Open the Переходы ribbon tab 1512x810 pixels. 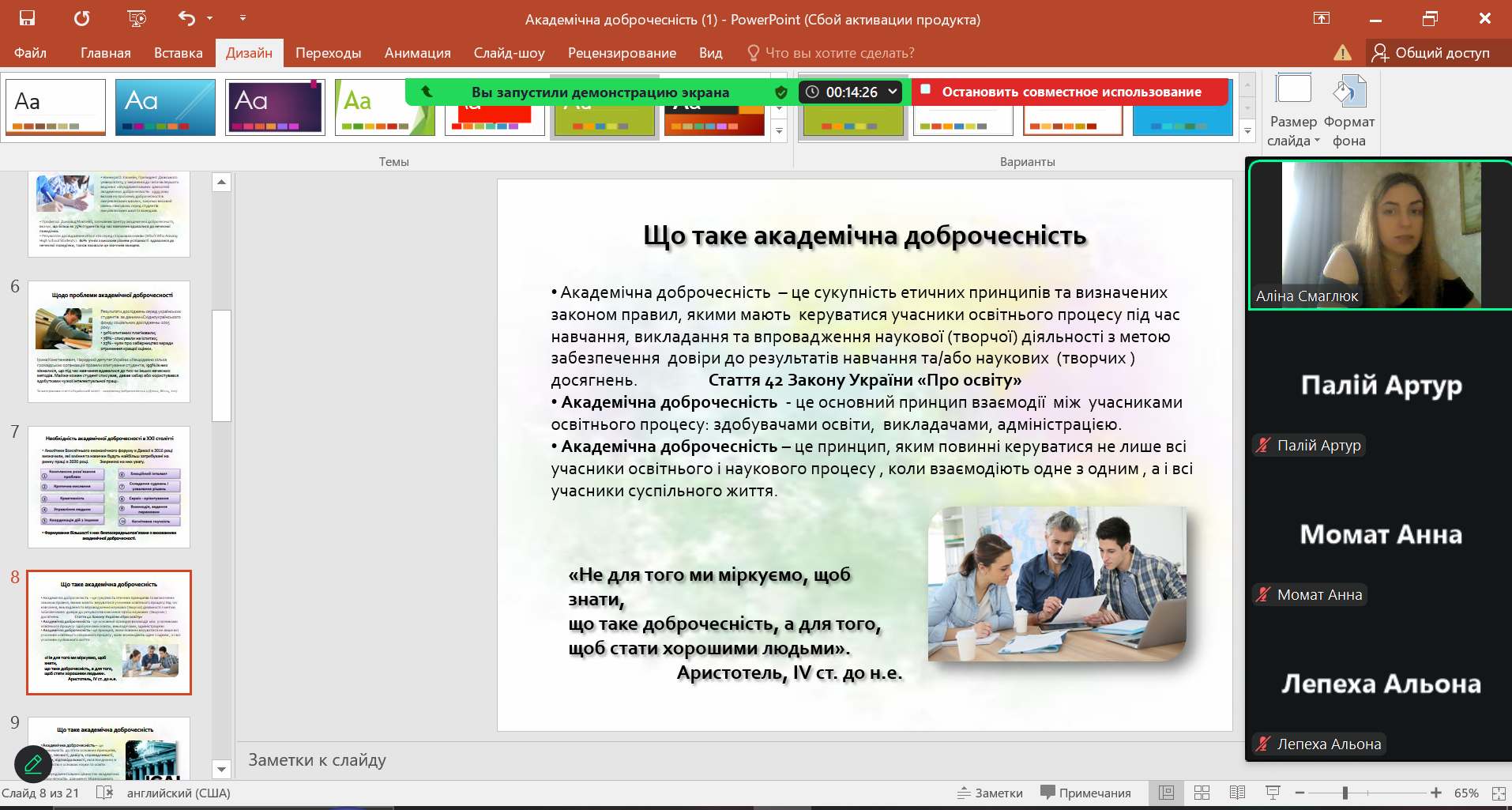coord(328,53)
